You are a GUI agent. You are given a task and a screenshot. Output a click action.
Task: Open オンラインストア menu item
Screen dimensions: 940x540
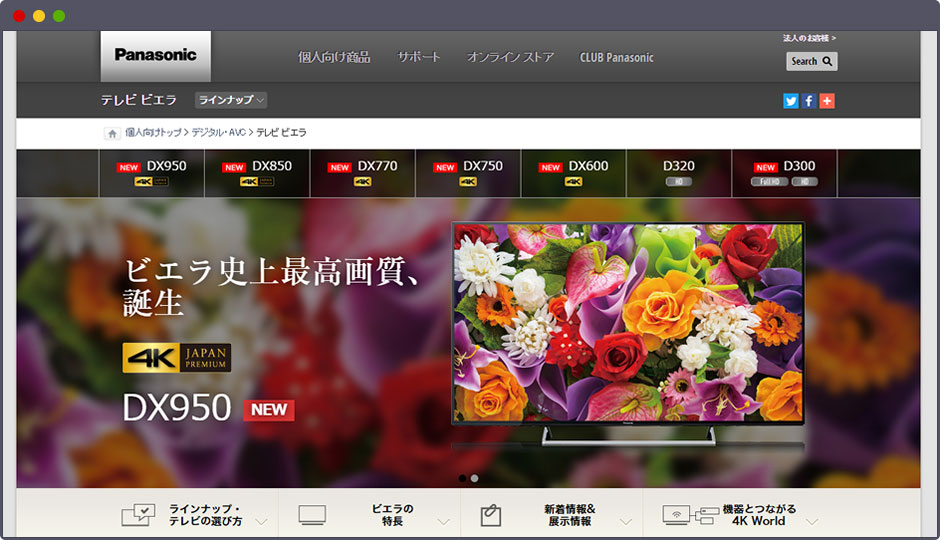point(510,58)
